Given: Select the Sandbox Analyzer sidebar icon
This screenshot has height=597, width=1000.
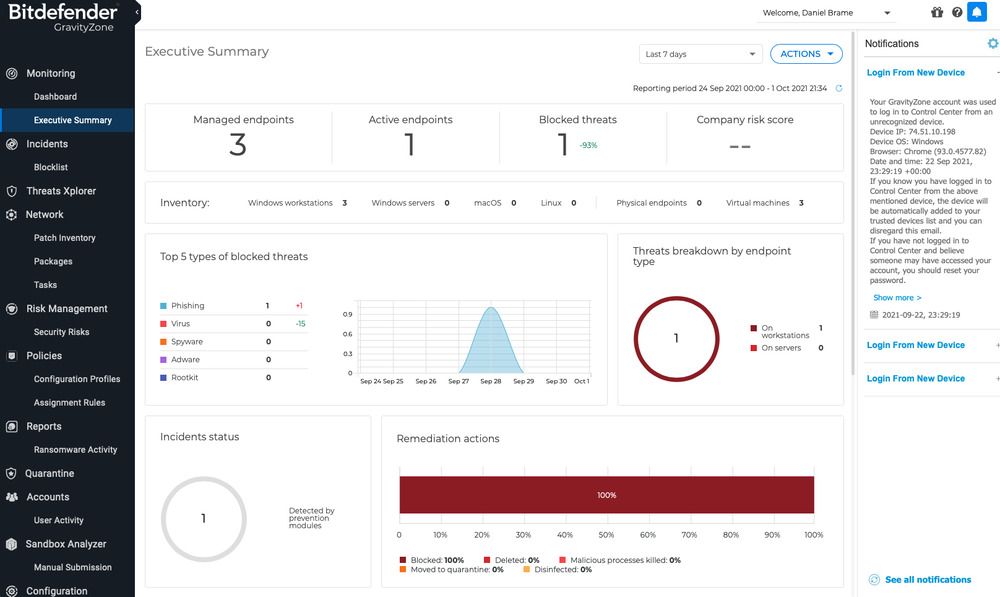Looking at the screenshot, I should pos(10,543).
